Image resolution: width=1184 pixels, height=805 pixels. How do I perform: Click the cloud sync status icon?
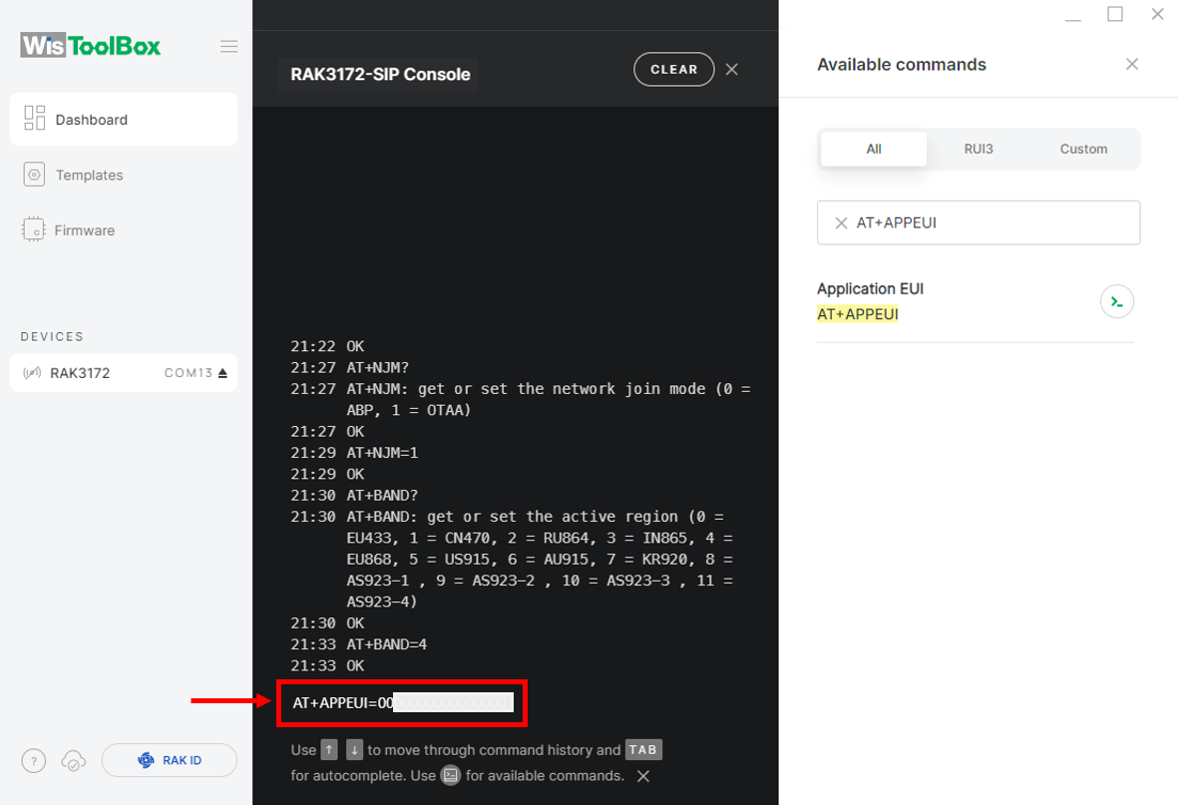point(73,760)
